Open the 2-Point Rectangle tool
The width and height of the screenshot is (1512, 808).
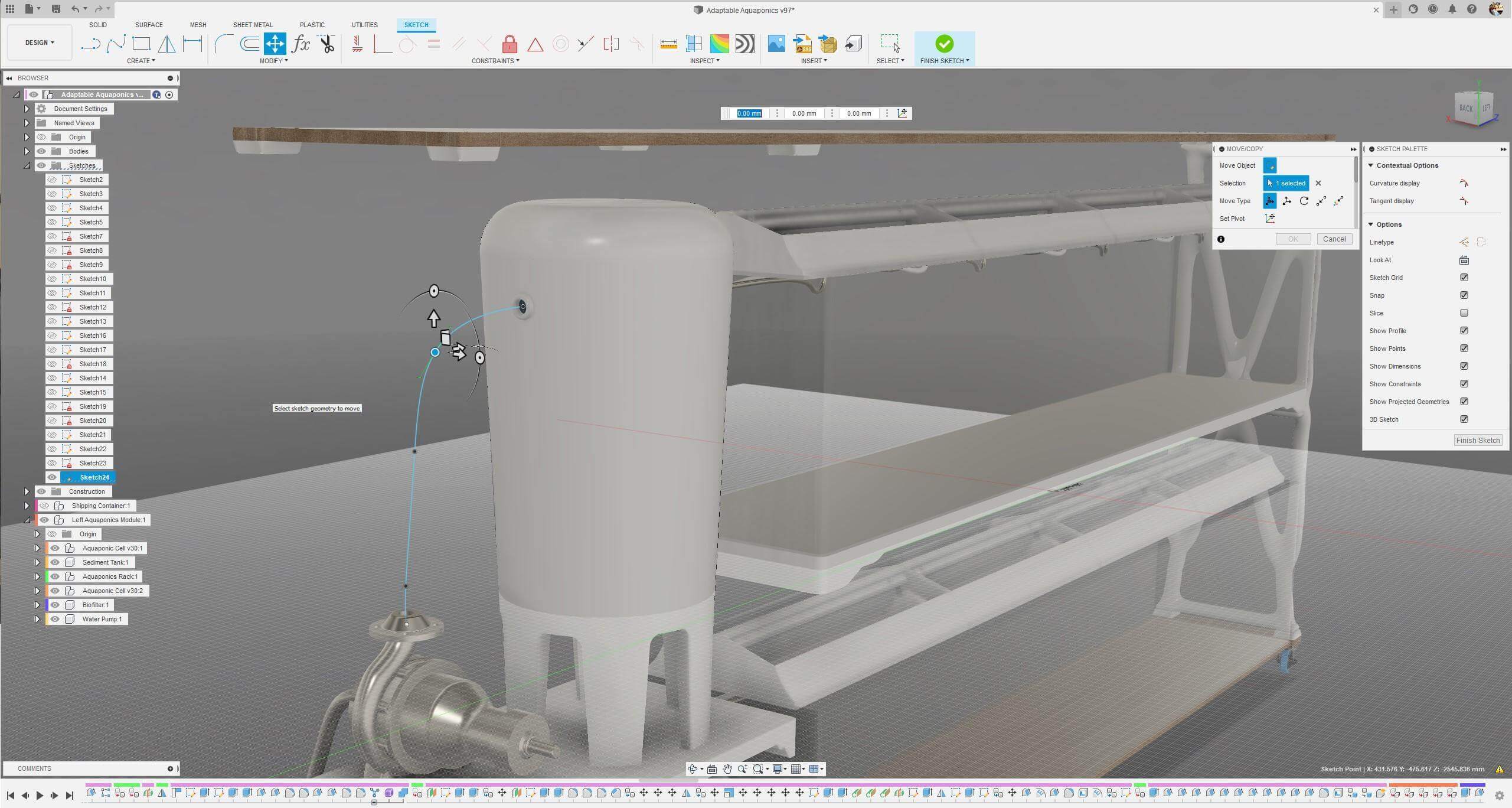[x=142, y=44]
